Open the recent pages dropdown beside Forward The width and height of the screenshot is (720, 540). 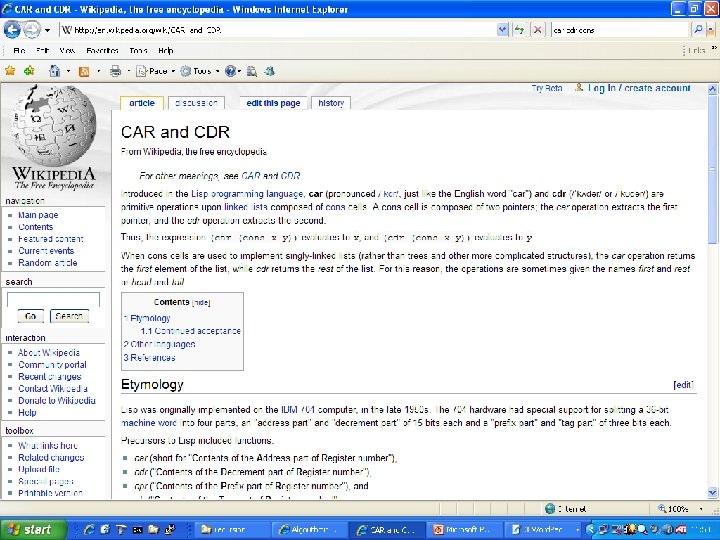47,31
